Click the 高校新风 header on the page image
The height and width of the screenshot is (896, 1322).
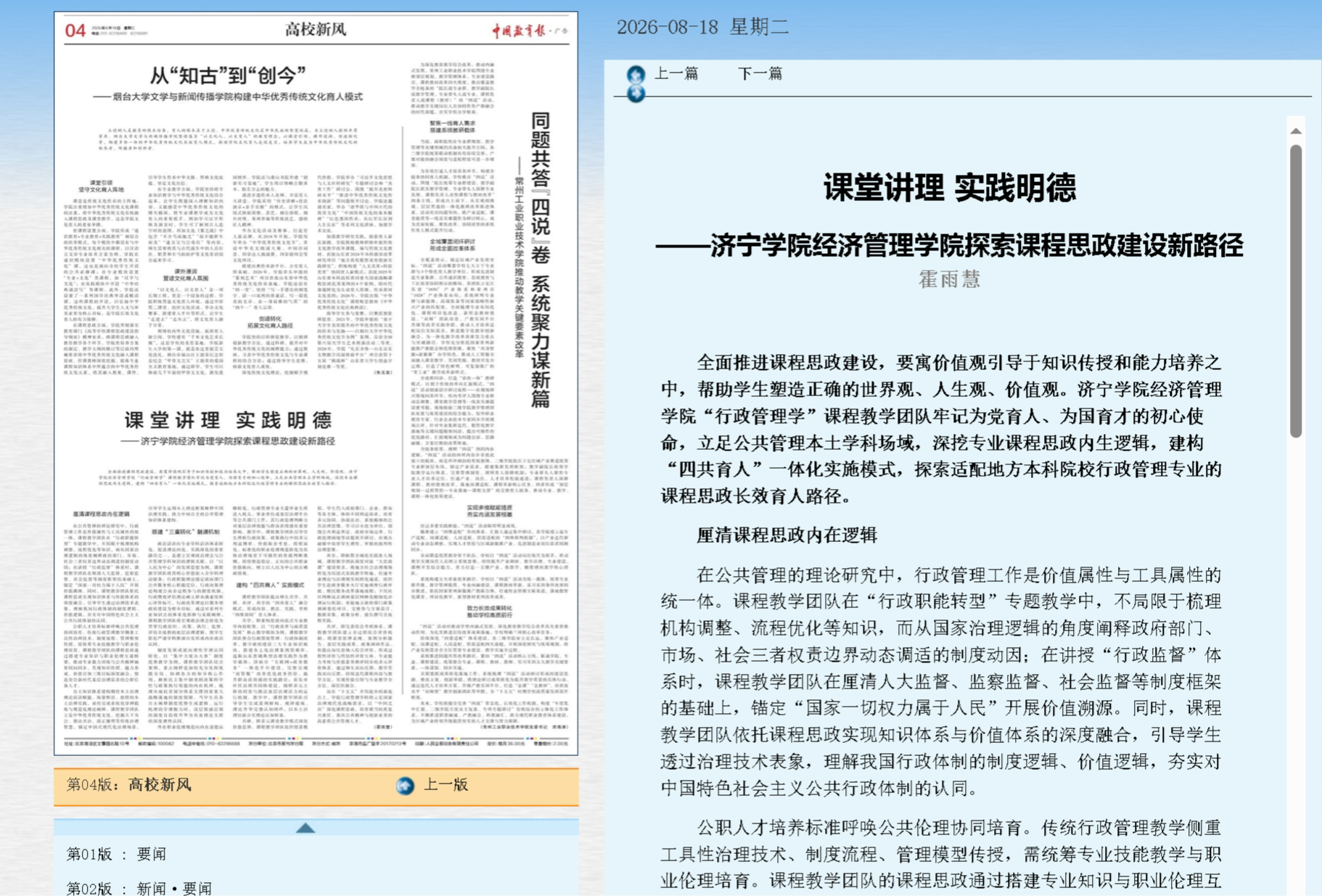[x=316, y=29]
